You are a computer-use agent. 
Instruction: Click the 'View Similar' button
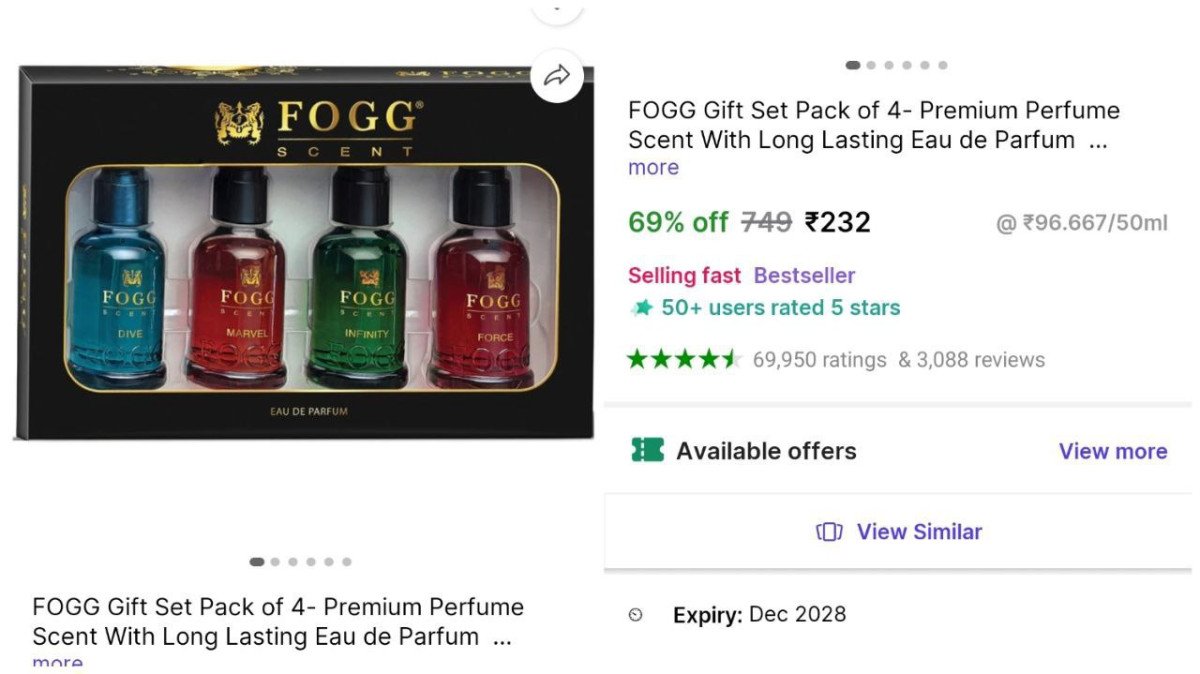898,531
